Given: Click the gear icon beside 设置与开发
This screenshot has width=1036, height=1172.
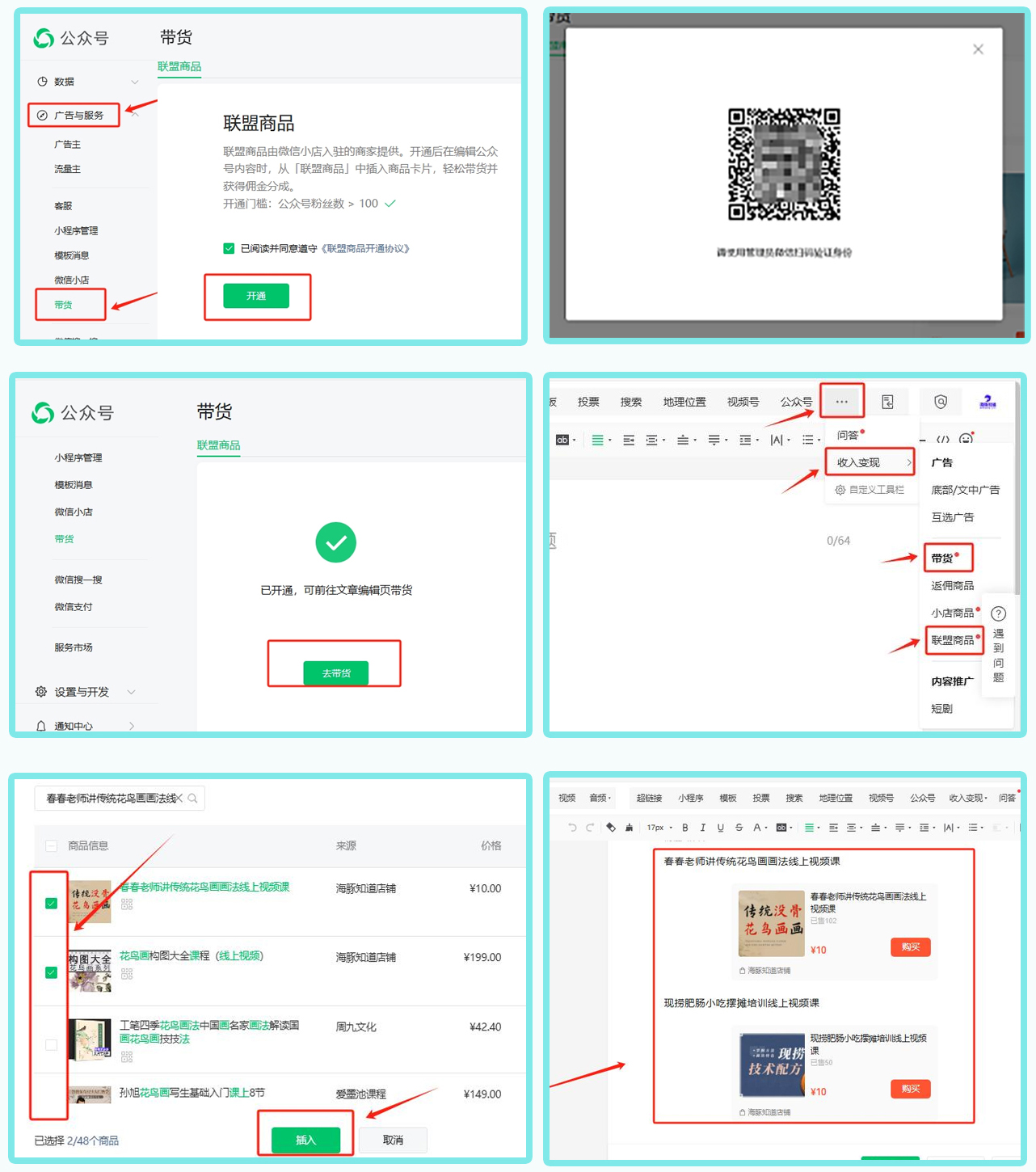Looking at the screenshot, I should point(41,692).
